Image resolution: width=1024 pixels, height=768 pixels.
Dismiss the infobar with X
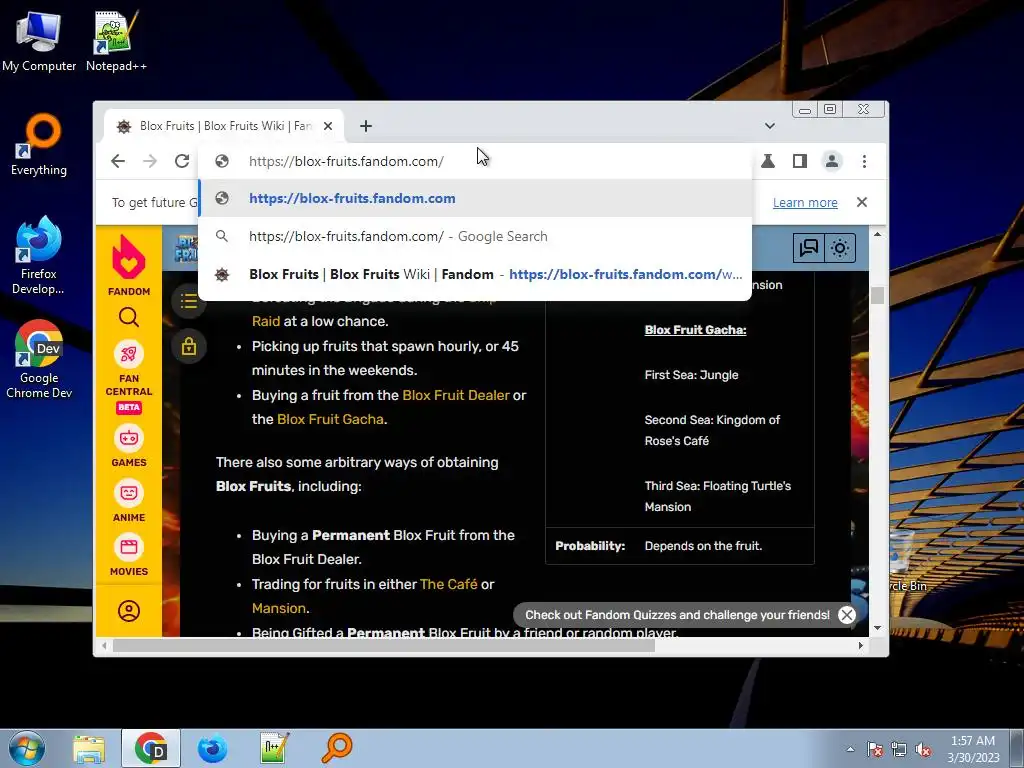862,202
